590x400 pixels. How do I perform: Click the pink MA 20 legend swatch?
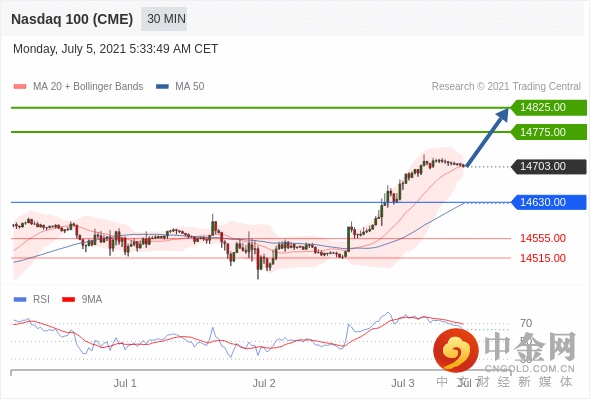[20, 87]
